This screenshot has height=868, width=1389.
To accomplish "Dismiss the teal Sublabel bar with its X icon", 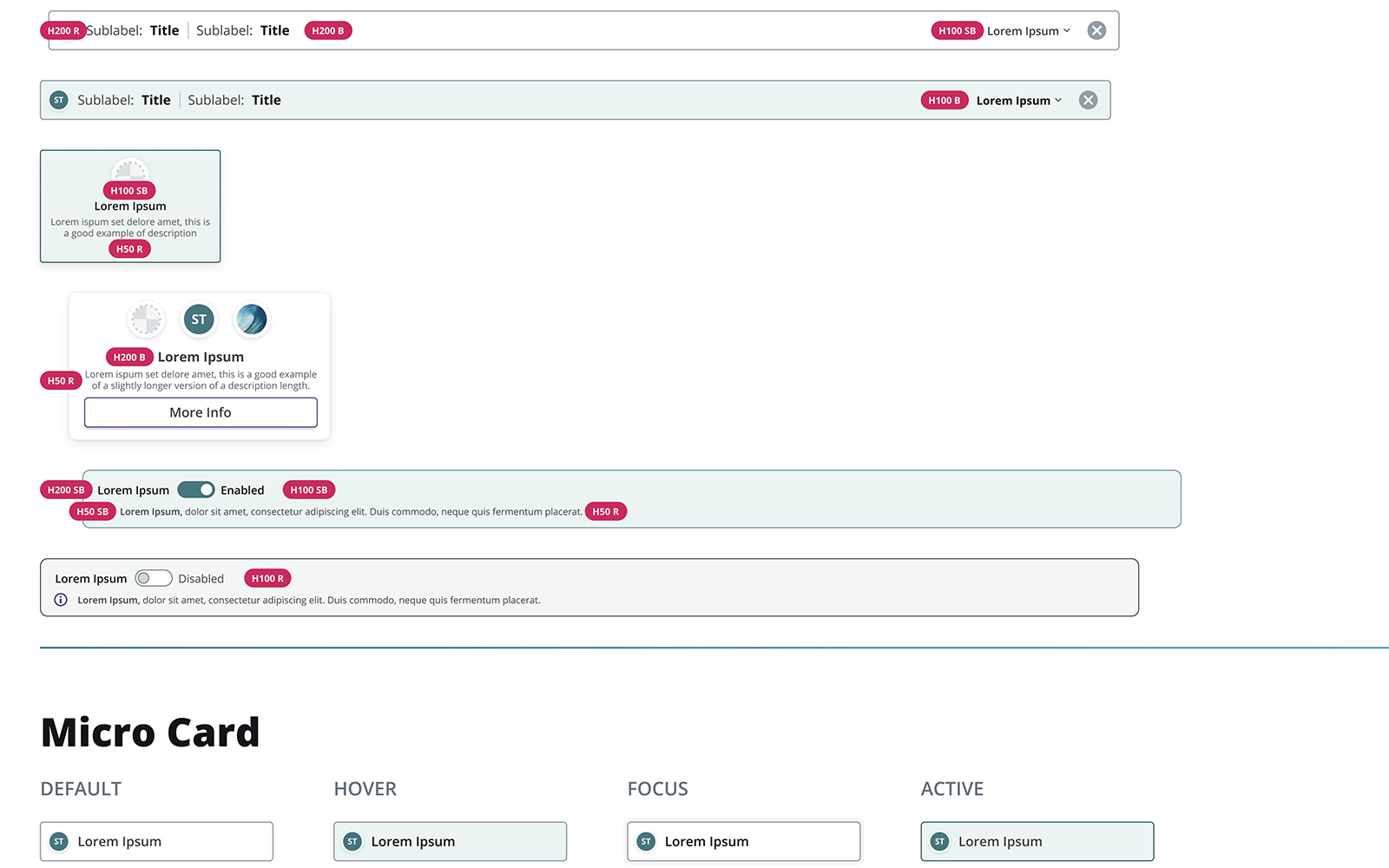I will click(x=1088, y=100).
